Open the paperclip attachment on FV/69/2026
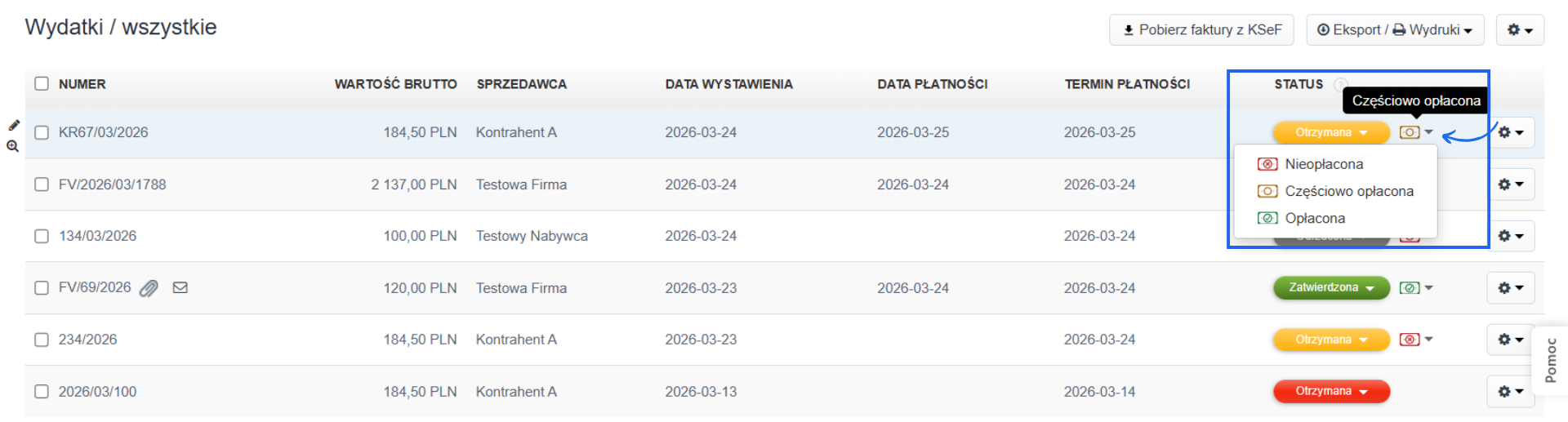 pyautogui.click(x=149, y=288)
